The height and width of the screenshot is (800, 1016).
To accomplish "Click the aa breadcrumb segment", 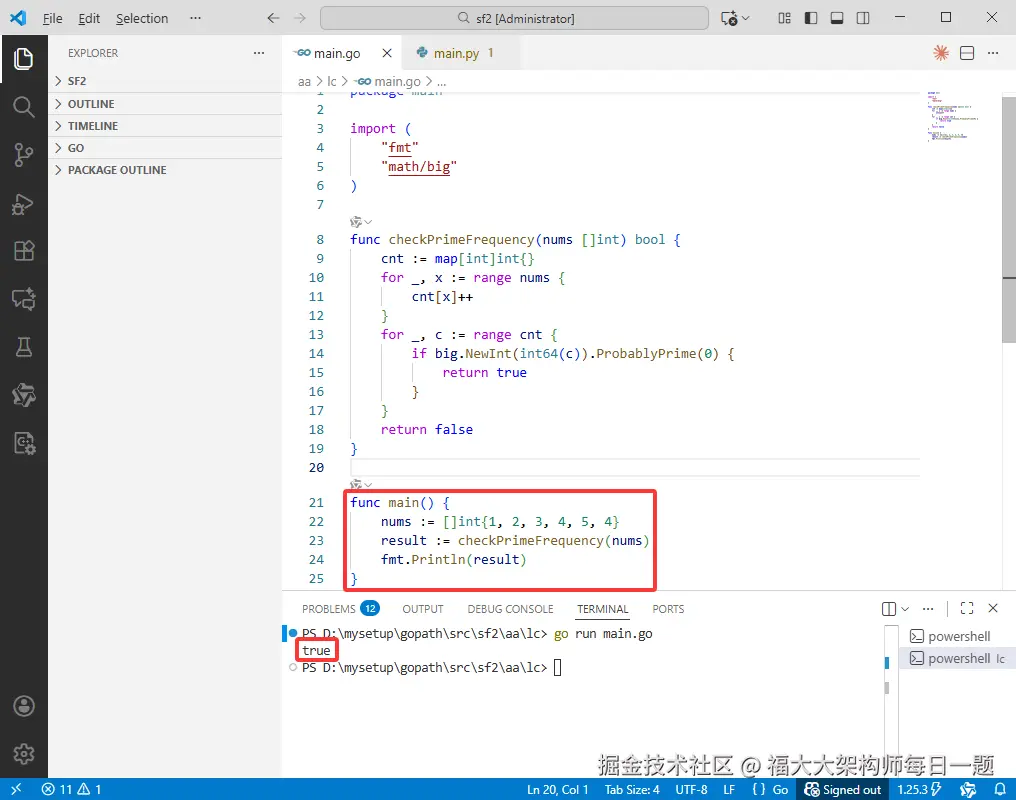I will coord(304,82).
